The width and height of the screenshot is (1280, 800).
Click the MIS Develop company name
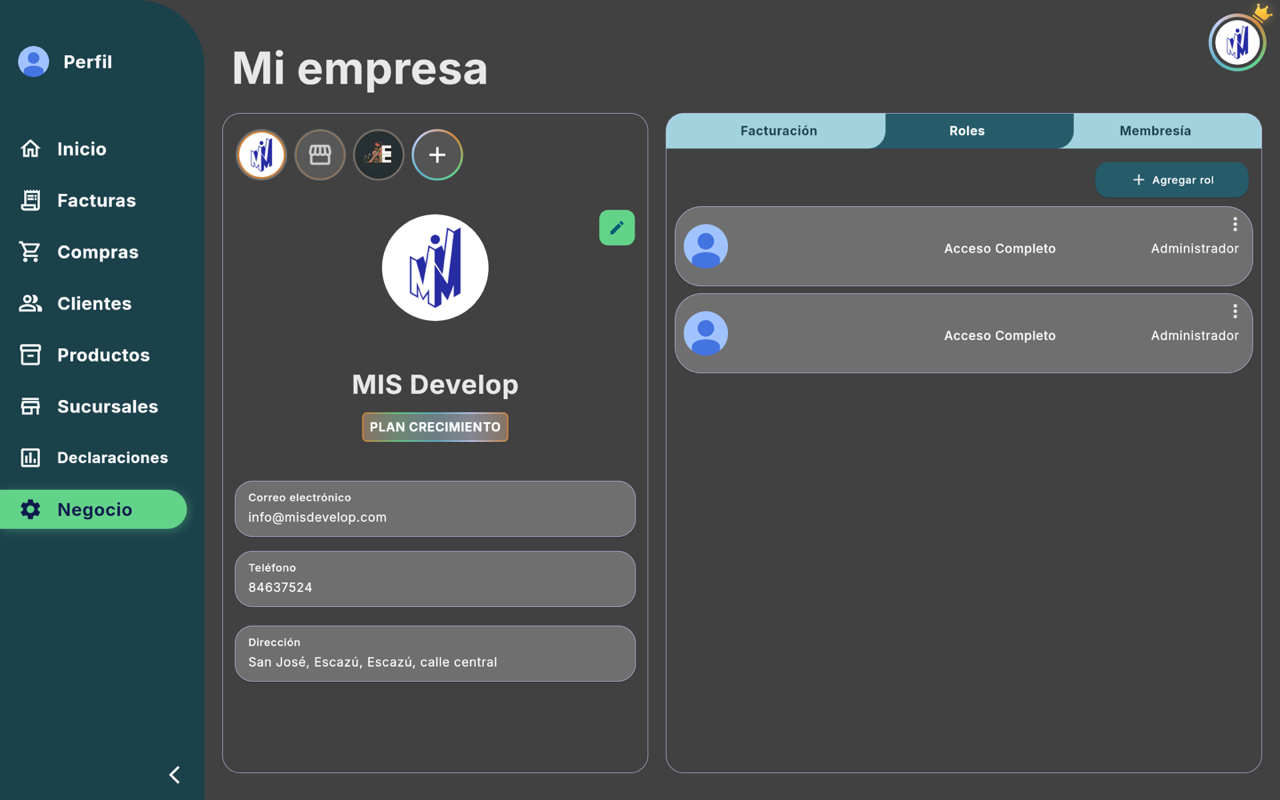point(435,384)
